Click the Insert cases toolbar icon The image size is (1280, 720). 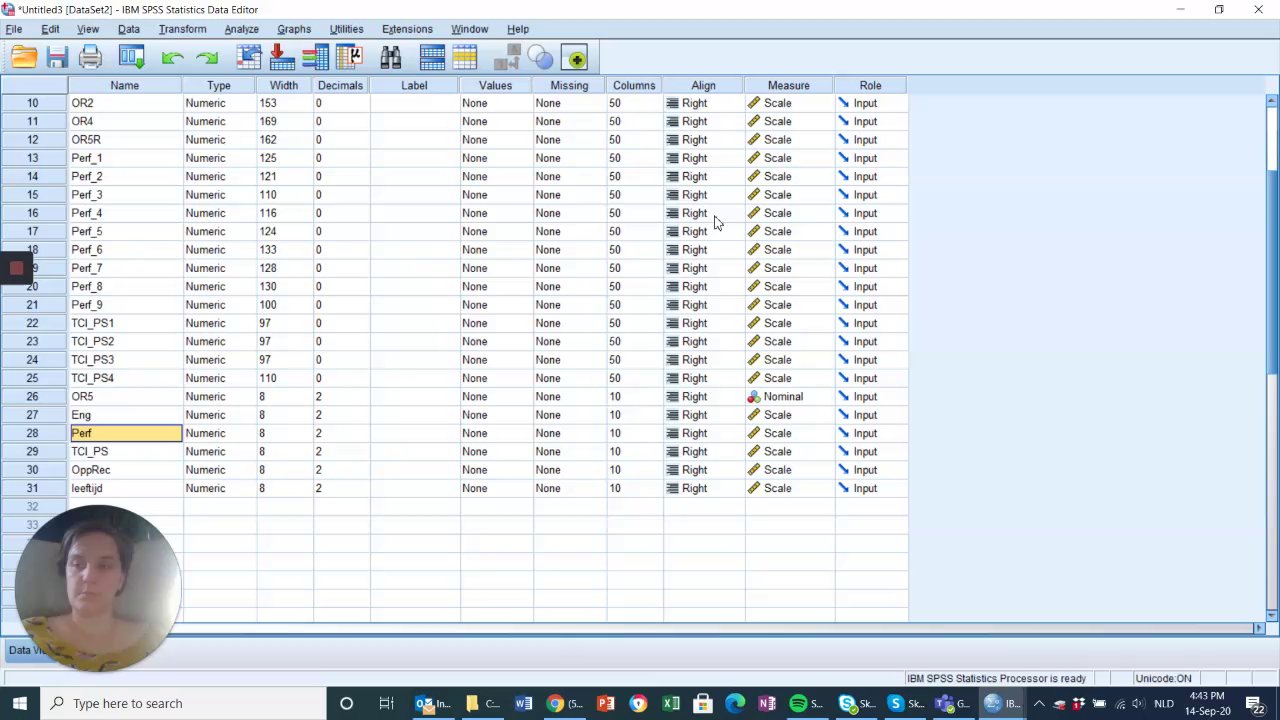tap(432, 58)
